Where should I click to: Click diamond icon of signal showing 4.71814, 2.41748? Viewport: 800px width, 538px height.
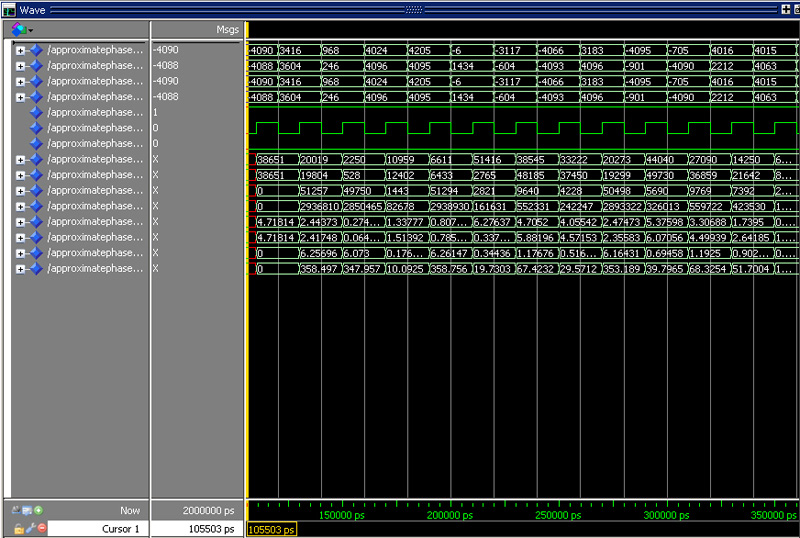[36, 237]
